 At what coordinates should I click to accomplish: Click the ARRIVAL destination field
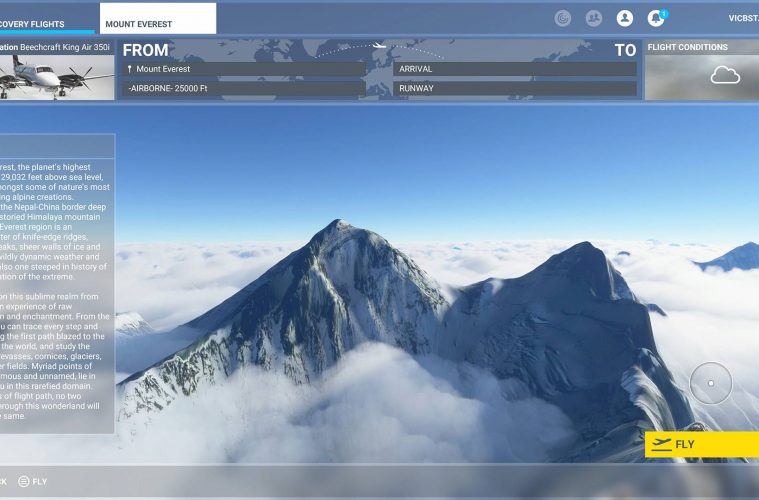(x=515, y=69)
